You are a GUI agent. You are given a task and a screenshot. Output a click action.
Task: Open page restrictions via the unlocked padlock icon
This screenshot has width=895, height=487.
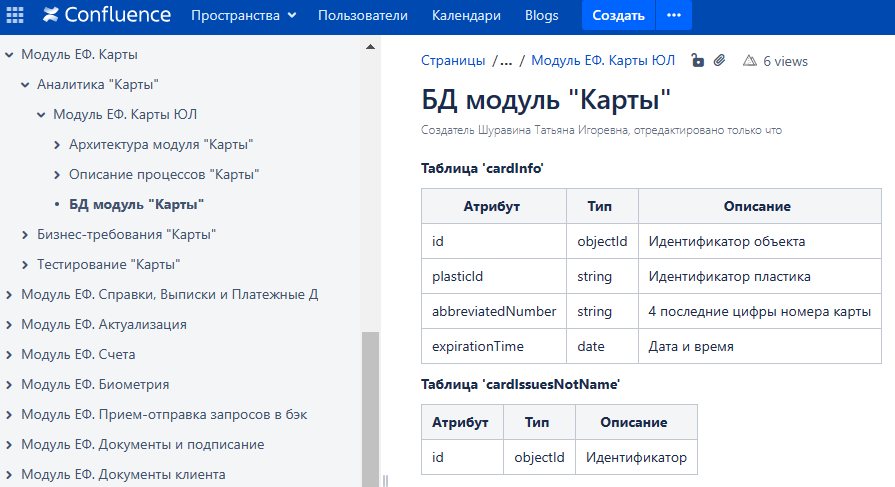coord(698,61)
